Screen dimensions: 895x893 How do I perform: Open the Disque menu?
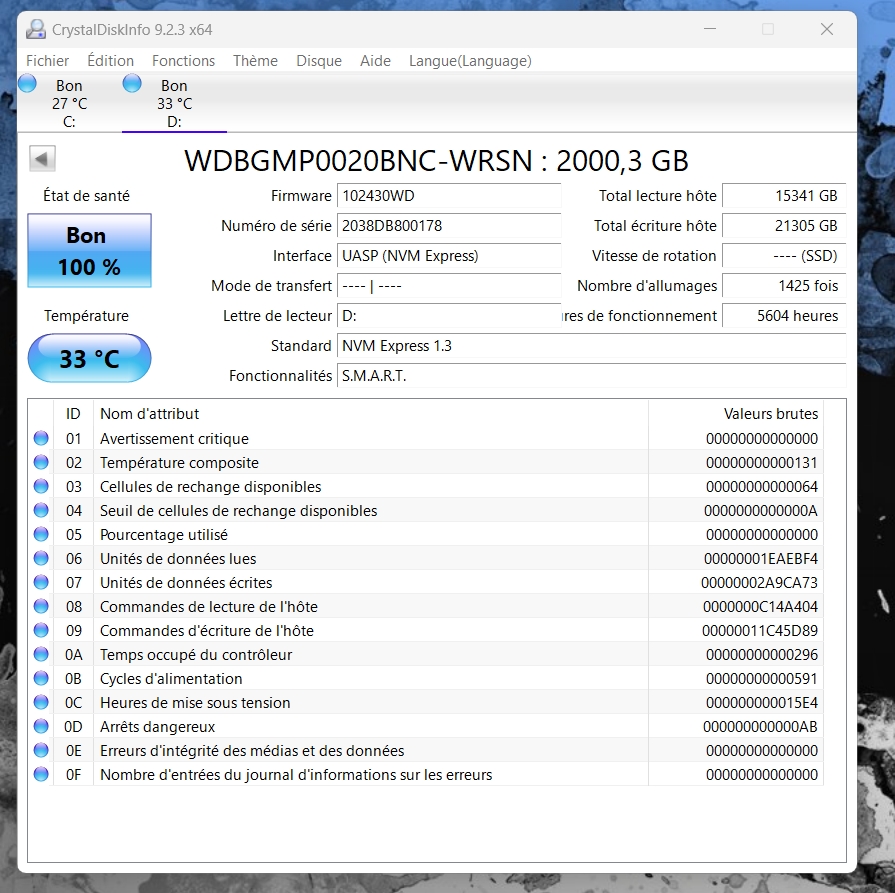tap(319, 61)
